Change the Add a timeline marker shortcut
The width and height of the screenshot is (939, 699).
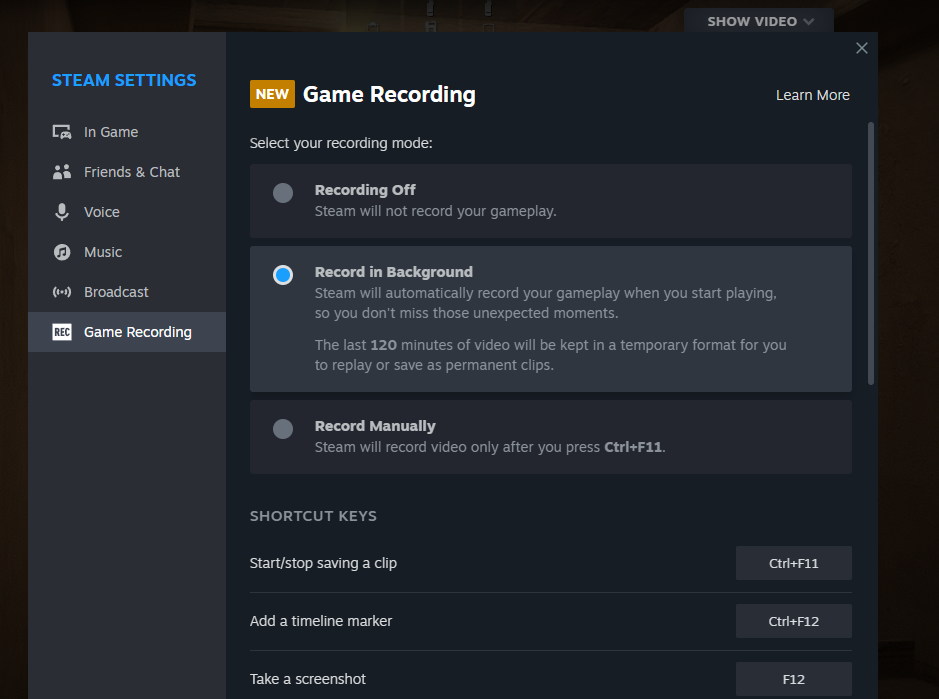793,621
